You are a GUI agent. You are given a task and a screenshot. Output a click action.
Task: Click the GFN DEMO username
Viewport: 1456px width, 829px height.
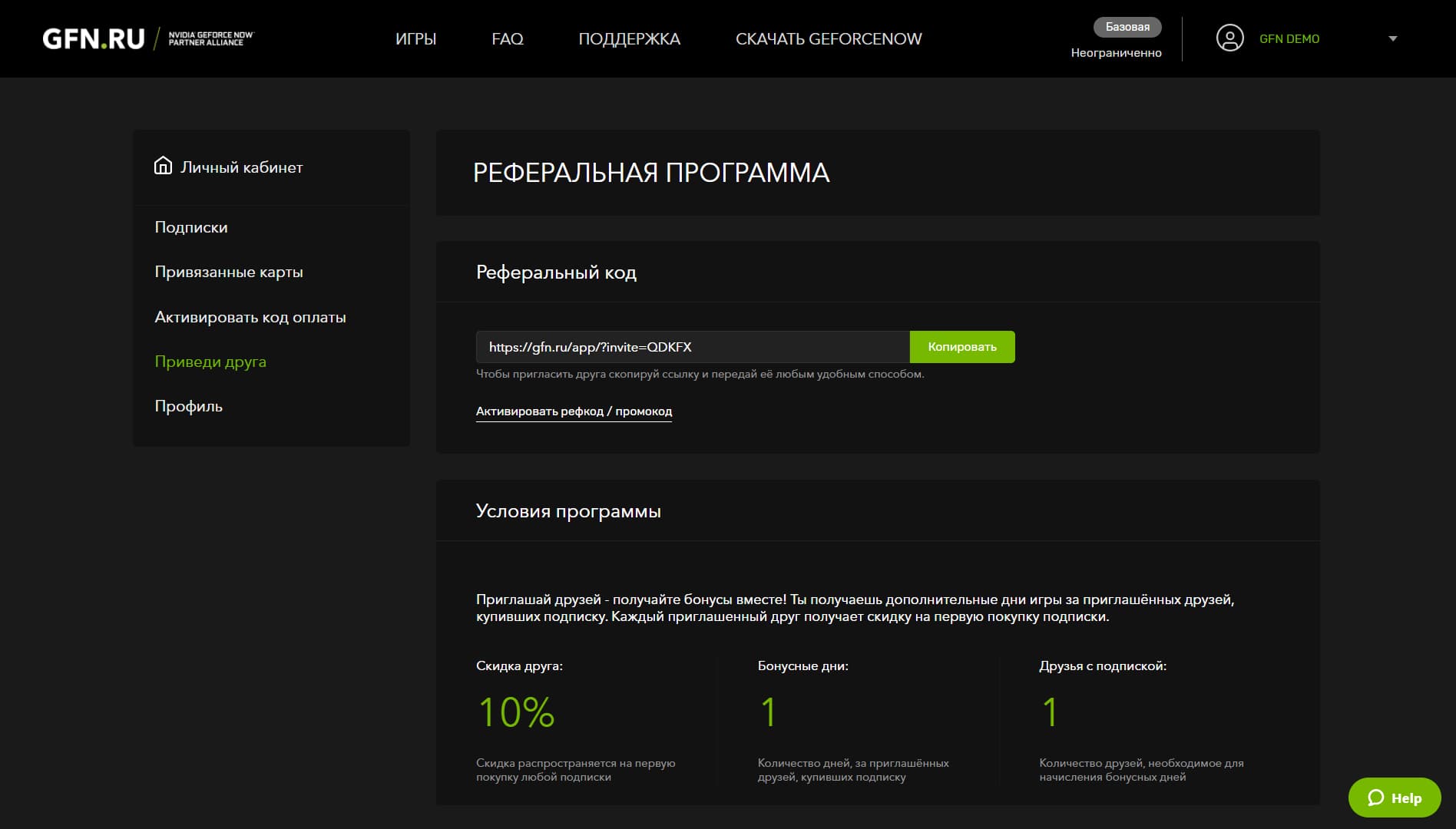click(x=1289, y=38)
